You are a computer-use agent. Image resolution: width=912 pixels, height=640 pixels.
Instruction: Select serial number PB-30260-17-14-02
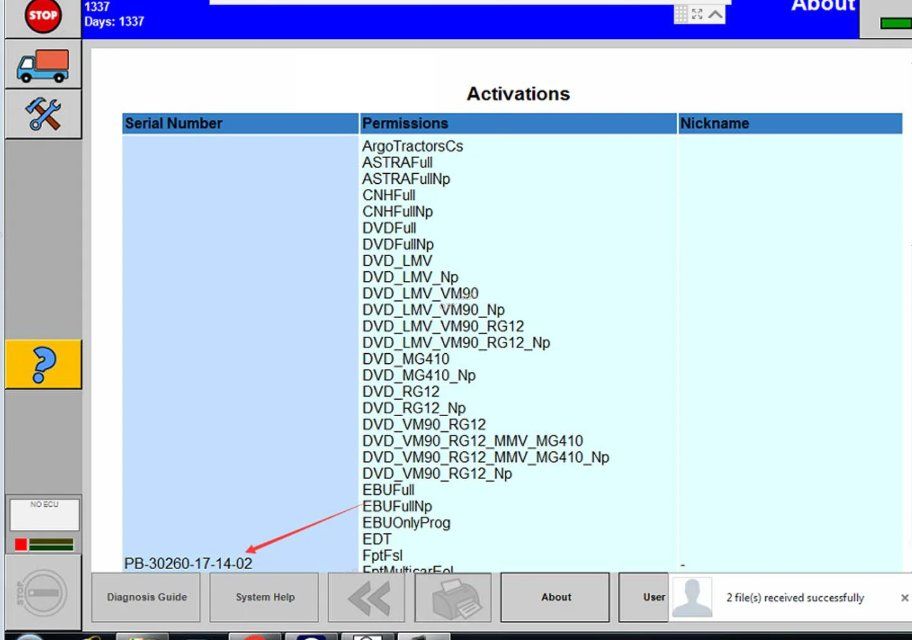[188, 564]
